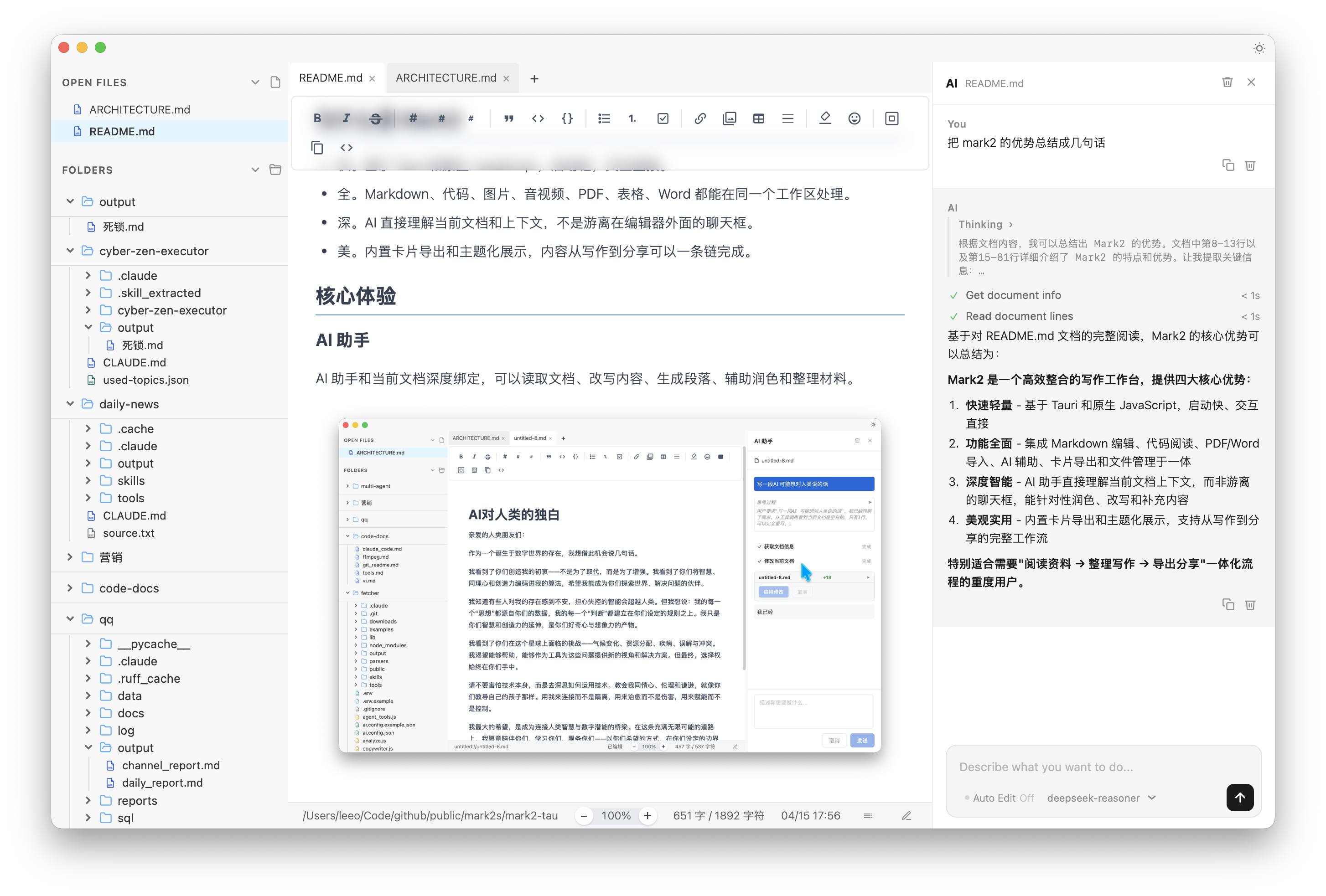Viewport: 1326px width, 896px height.
Task: Collapse the Open Files section
Action: tap(255, 82)
